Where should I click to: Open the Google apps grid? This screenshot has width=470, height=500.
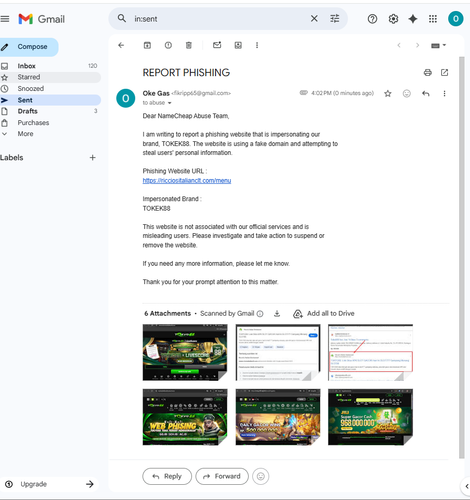433,19
